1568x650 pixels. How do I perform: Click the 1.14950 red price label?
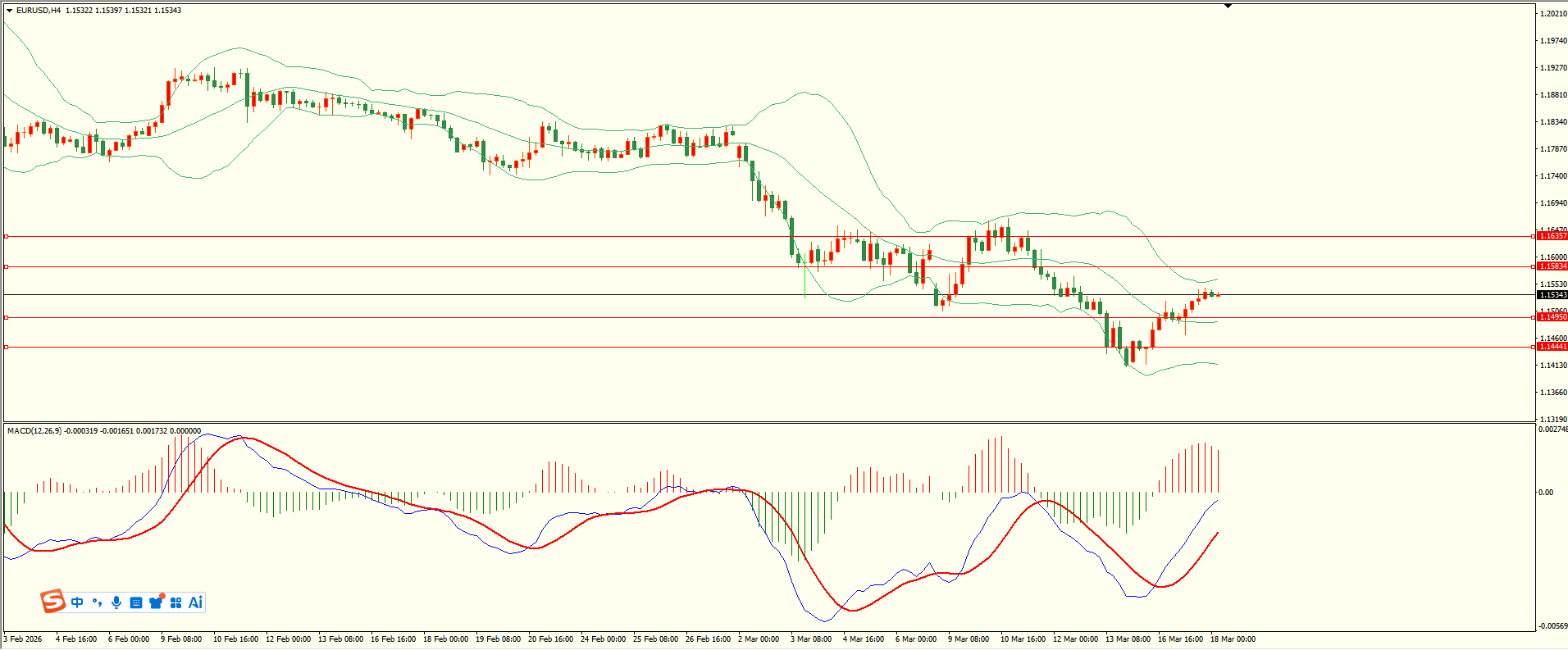click(1552, 317)
